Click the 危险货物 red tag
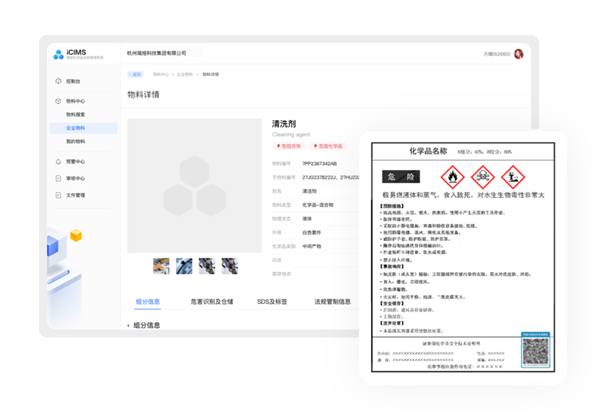 pyautogui.click(x=289, y=145)
